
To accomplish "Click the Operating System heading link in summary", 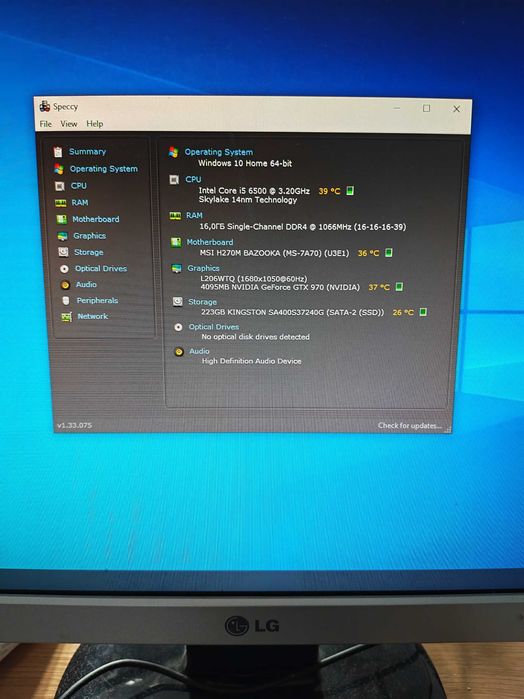I will (x=219, y=152).
